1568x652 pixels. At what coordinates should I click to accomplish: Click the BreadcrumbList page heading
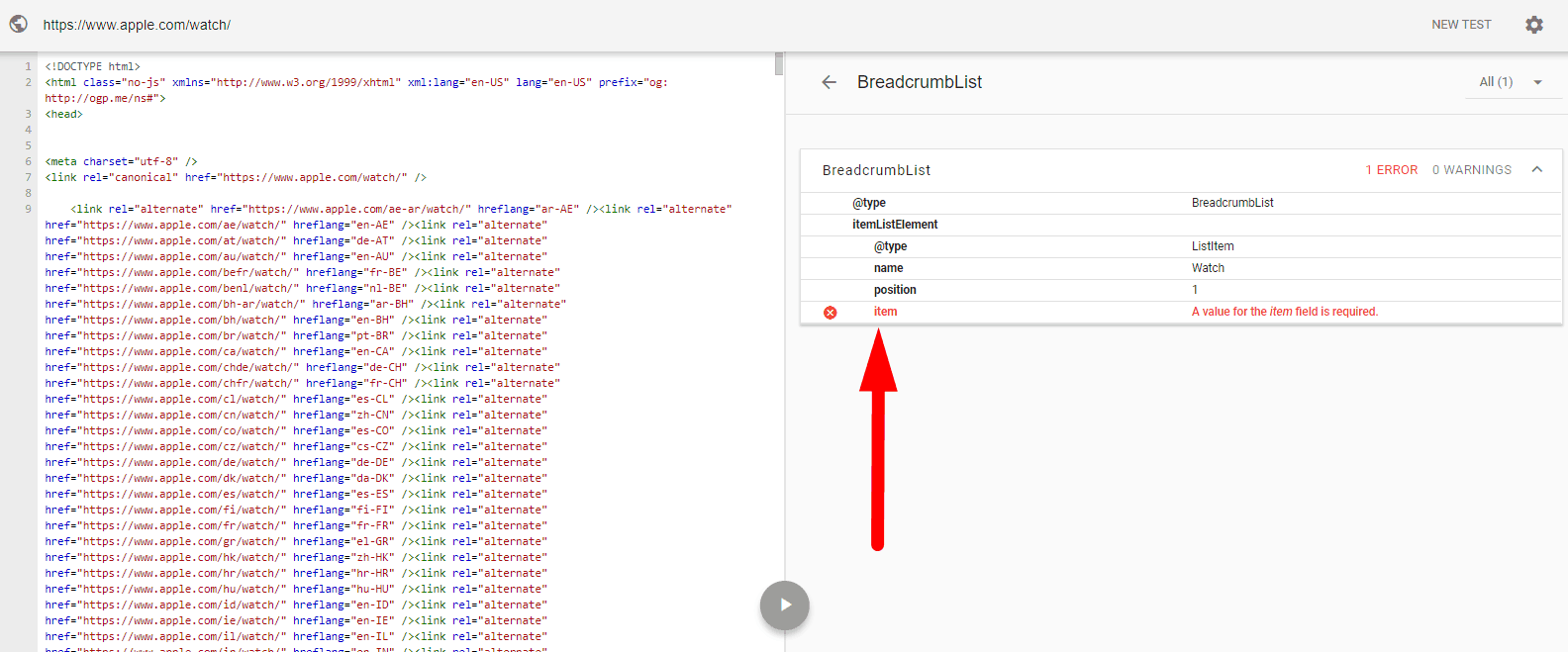[919, 82]
